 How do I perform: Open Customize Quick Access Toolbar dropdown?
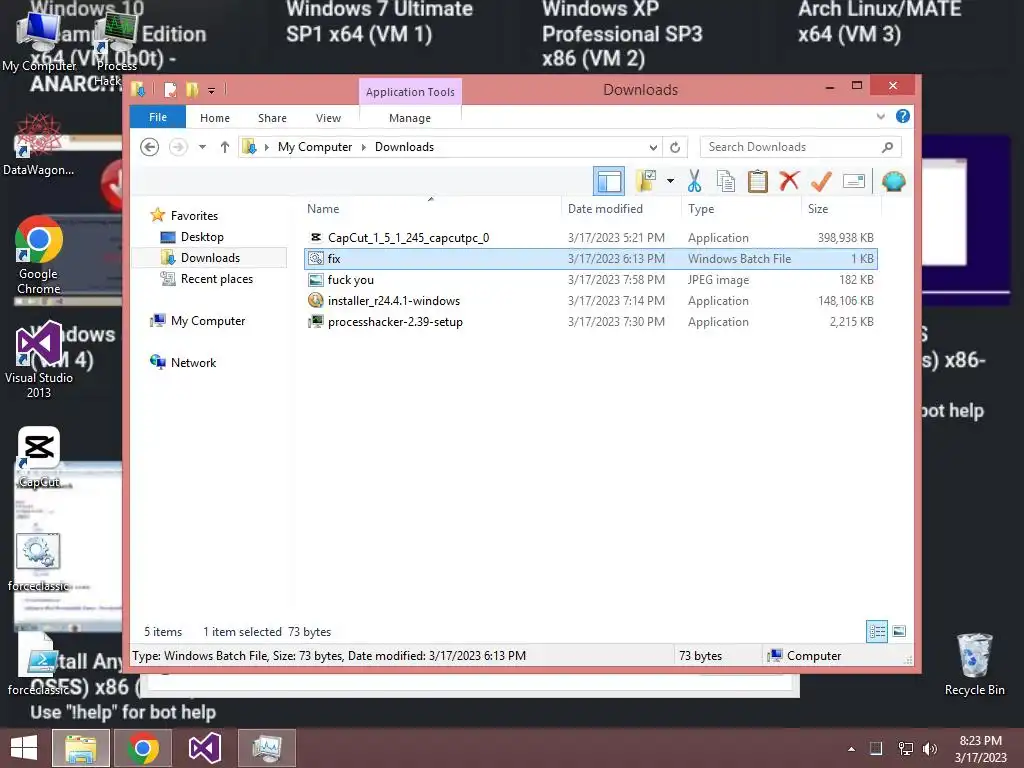click(x=212, y=90)
